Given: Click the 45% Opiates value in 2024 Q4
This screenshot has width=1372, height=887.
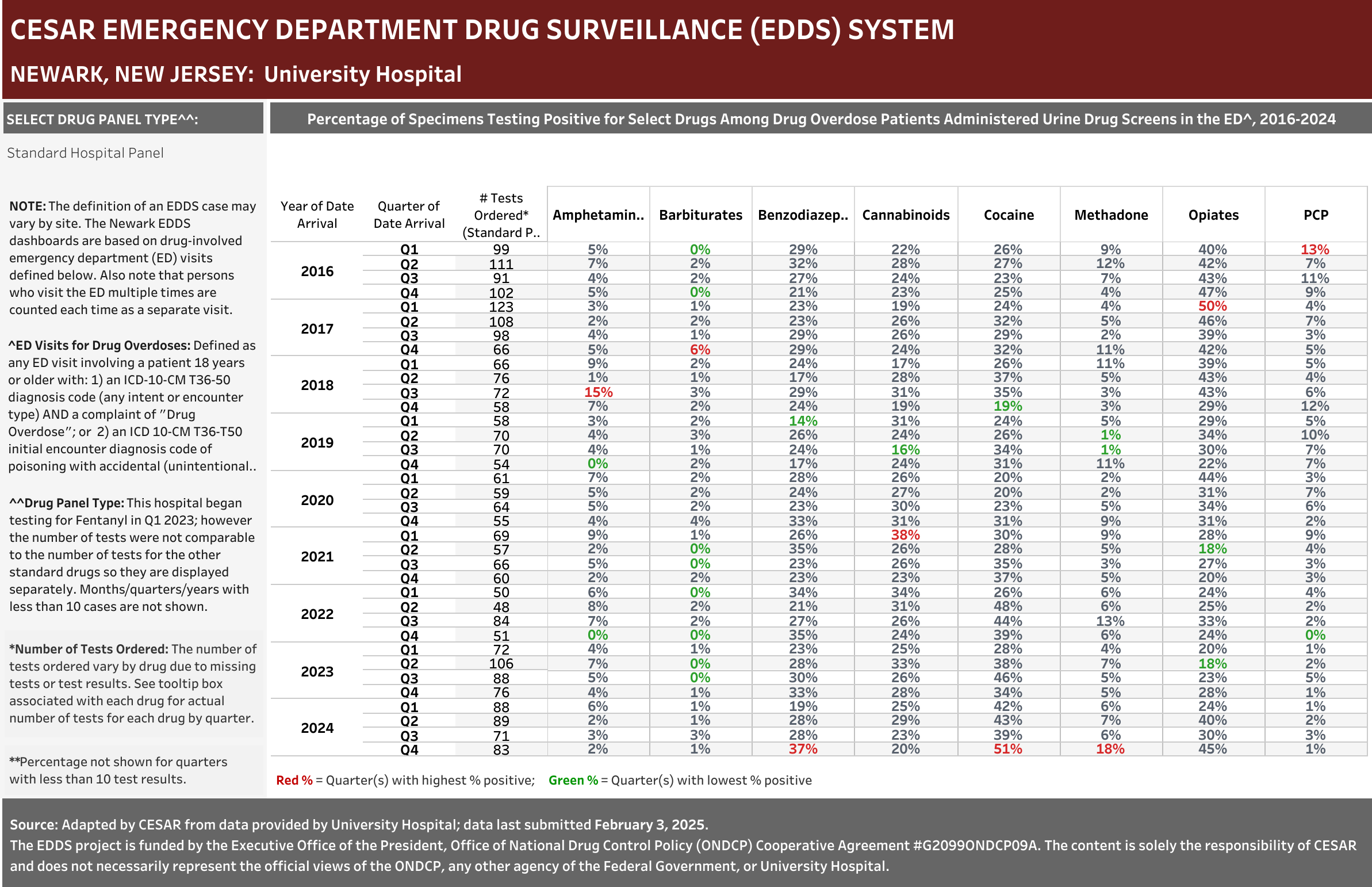Looking at the screenshot, I should [1213, 750].
